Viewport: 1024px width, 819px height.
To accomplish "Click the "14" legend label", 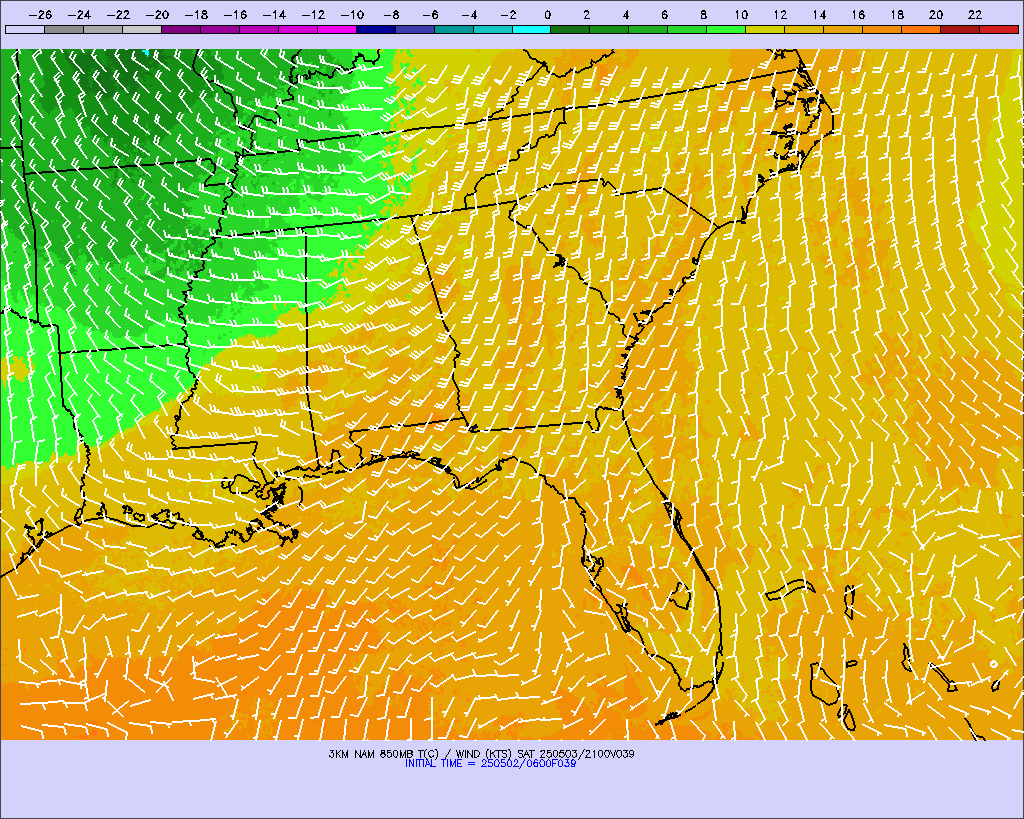I will pyautogui.click(x=820, y=15).
